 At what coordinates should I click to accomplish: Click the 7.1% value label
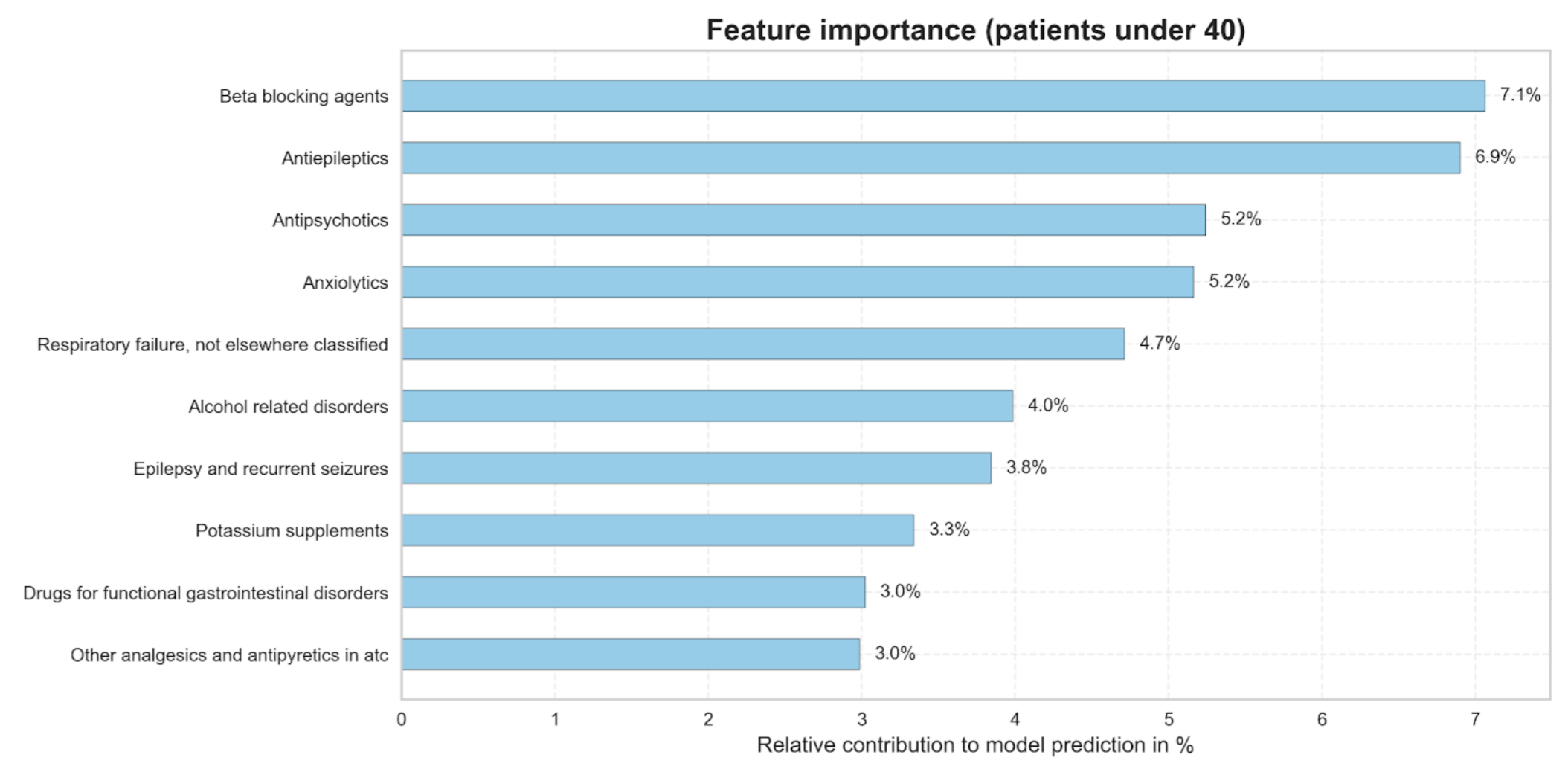click(1520, 94)
